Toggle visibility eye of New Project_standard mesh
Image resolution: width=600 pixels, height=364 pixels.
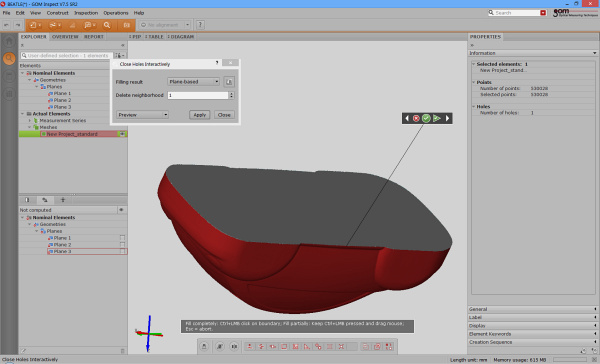[122, 134]
